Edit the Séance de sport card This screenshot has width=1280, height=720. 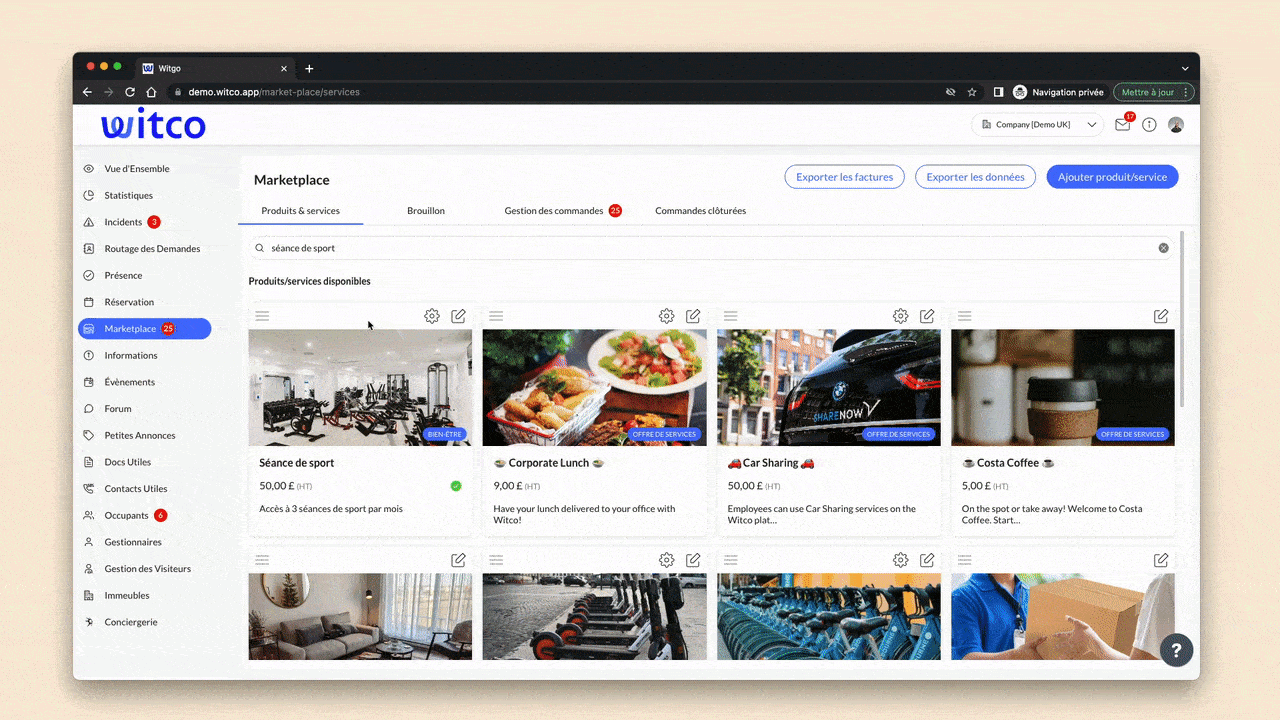pyautogui.click(x=458, y=316)
